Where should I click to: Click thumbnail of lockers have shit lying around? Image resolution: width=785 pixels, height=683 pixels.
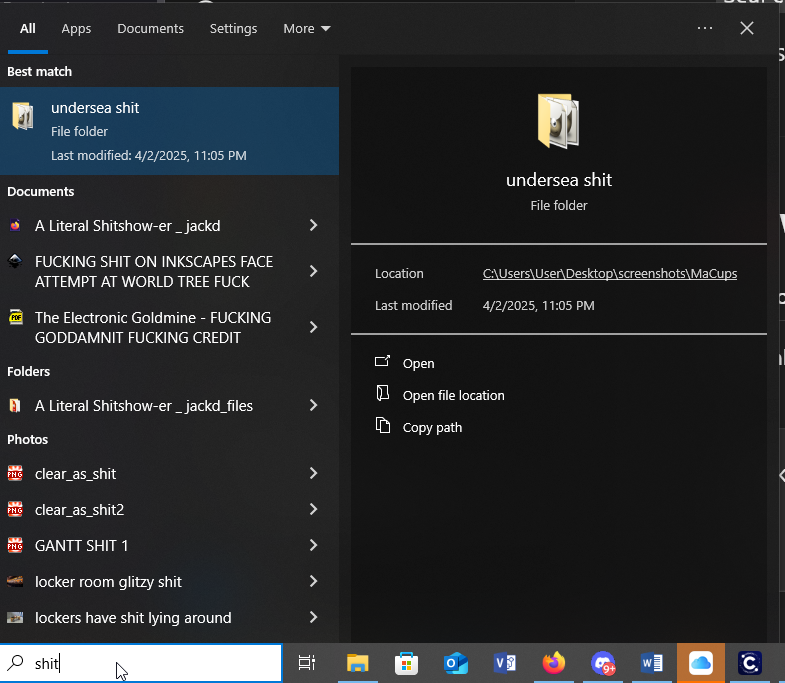(x=15, y=617)
